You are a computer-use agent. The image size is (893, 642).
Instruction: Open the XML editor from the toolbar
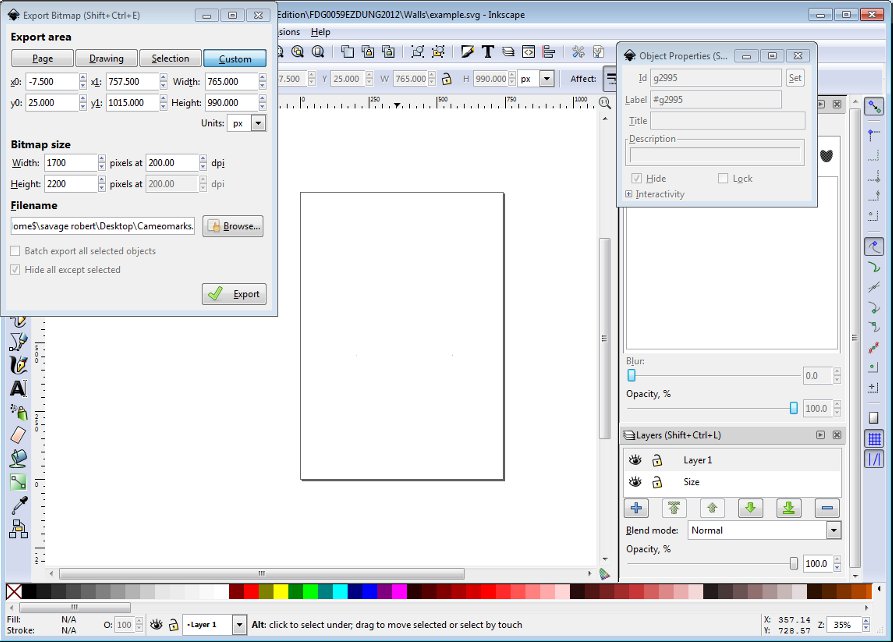[528, 52]
